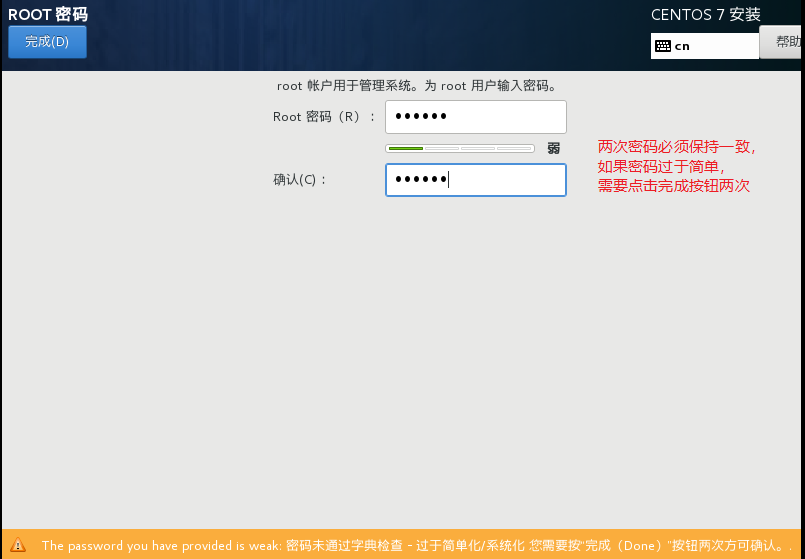Screen dimensions: 805x559
Task: Click the password strength bar
Action: pyautogui.click(x=460, y=149)
